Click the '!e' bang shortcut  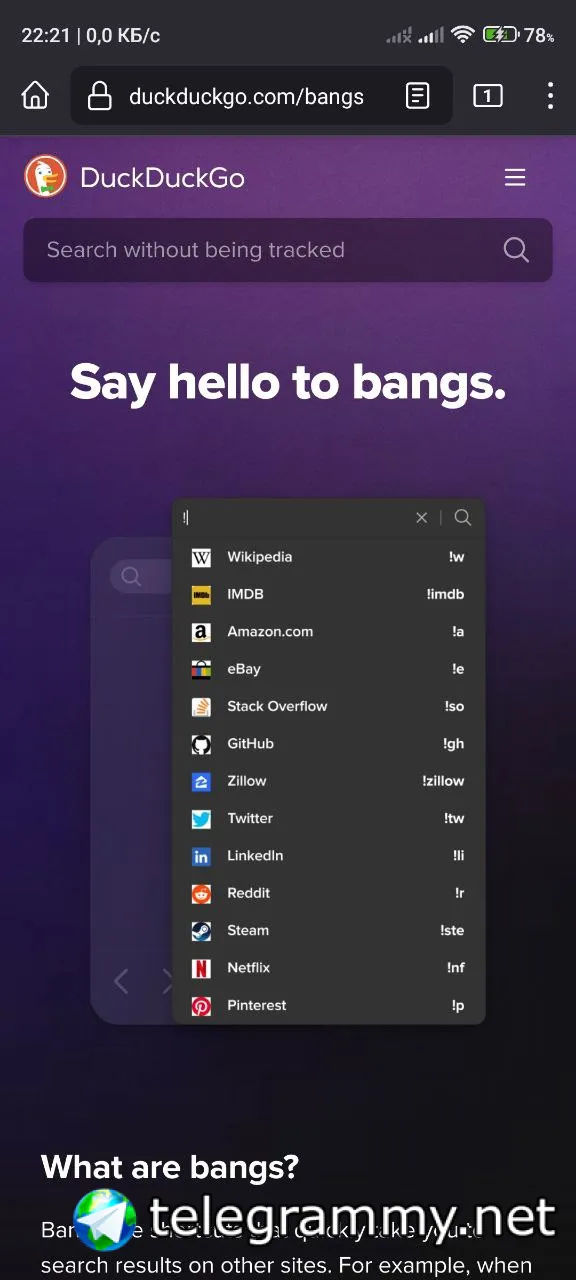point(458,669)
